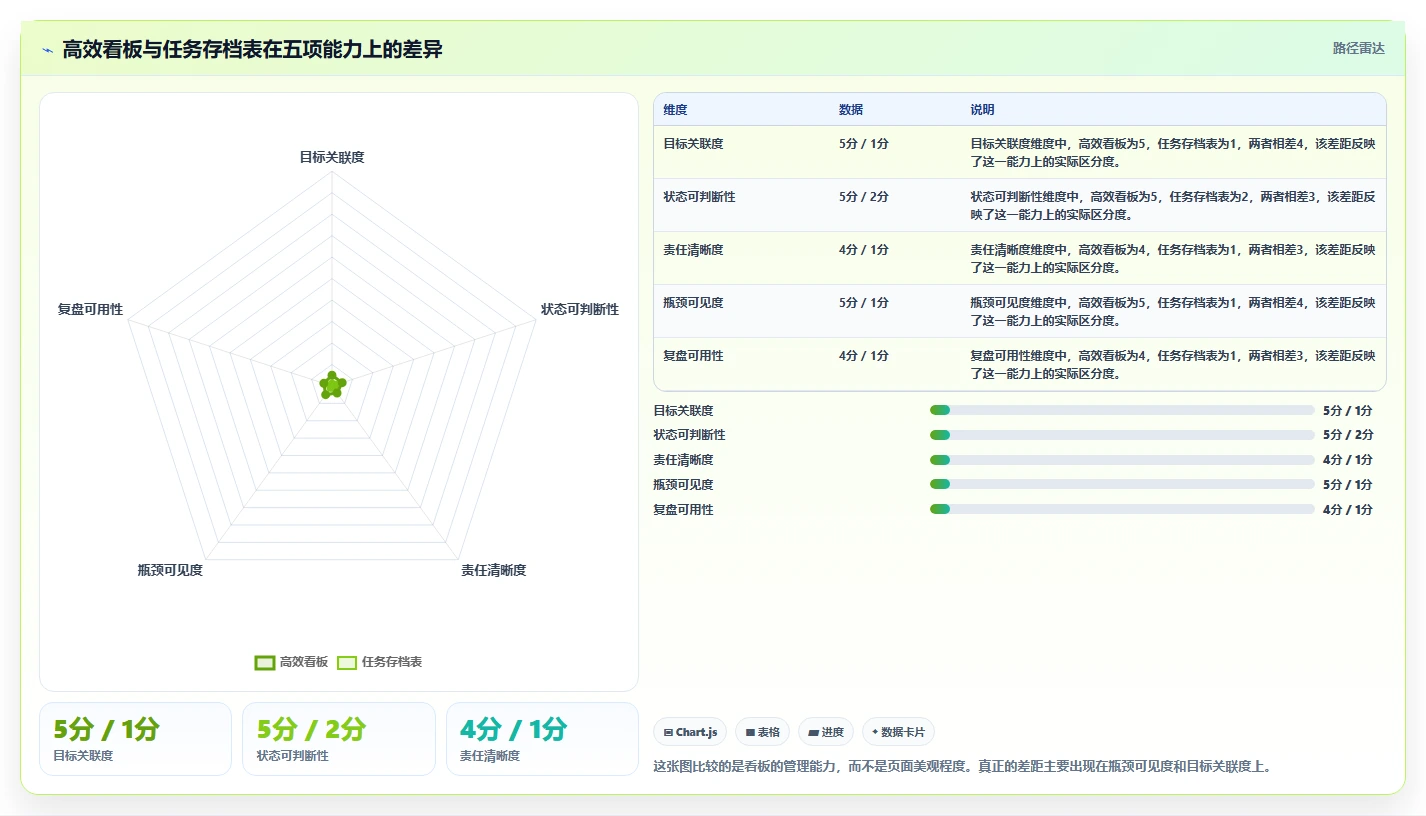The image size is (1426, 816).
Task: Click the 状态可判断性 description in table
Action: coord(1172,206)
